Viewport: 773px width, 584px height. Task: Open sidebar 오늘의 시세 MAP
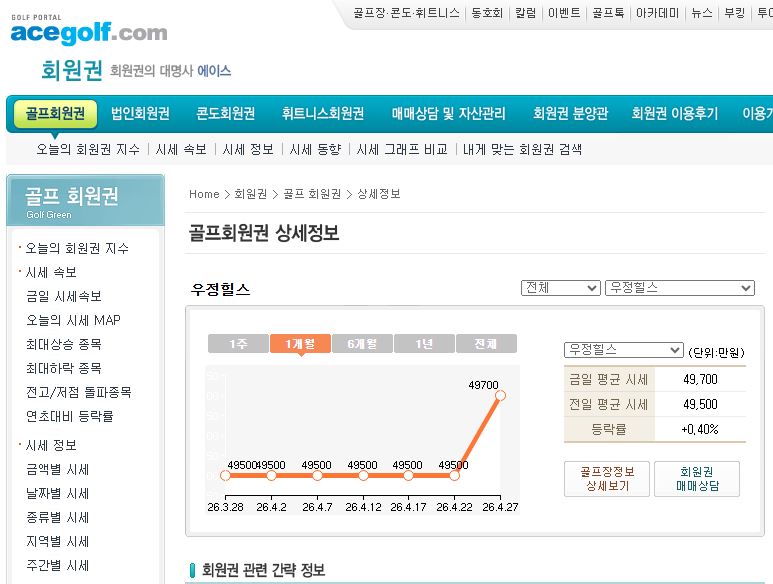click(73, 320)
